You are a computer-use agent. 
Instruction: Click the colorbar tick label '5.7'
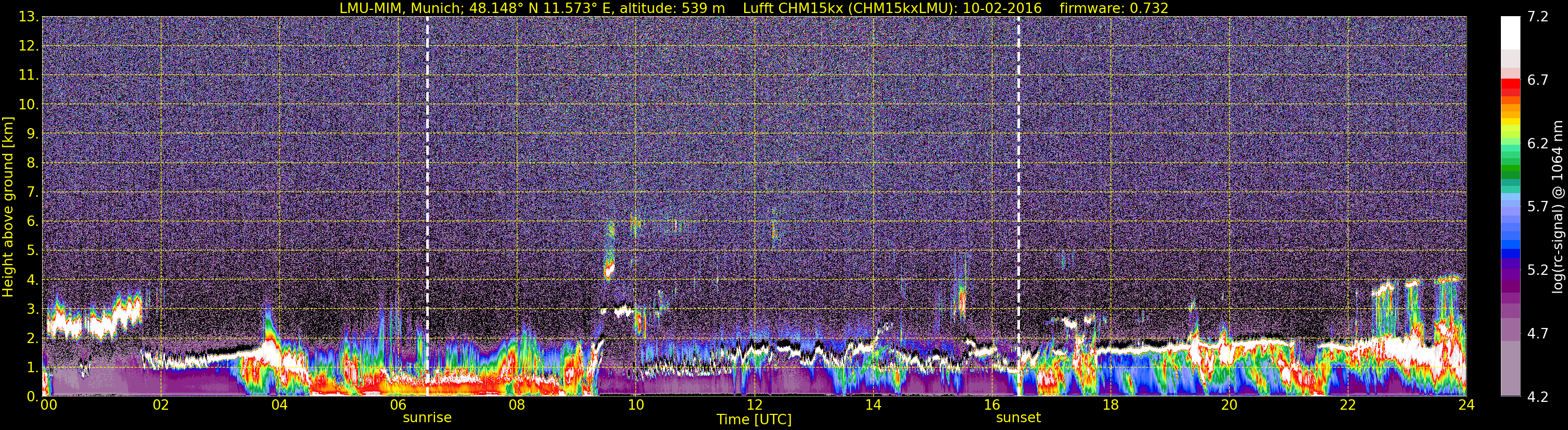(1538, 207)
